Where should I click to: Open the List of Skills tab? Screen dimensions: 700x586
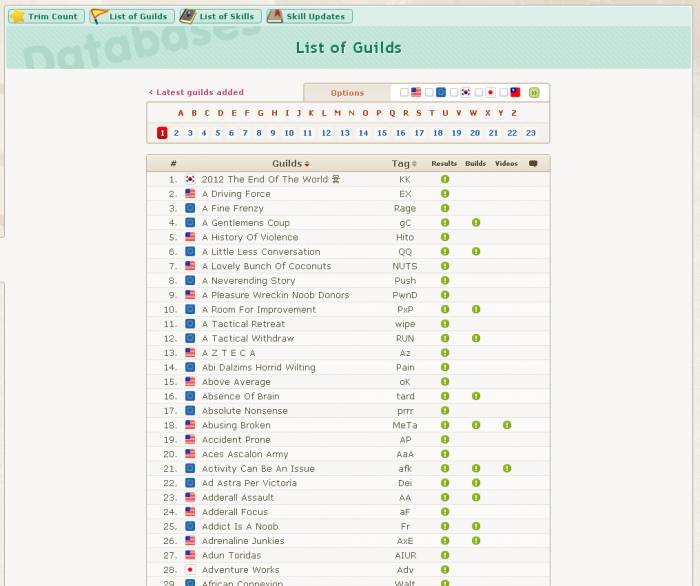tap(220, 17)
